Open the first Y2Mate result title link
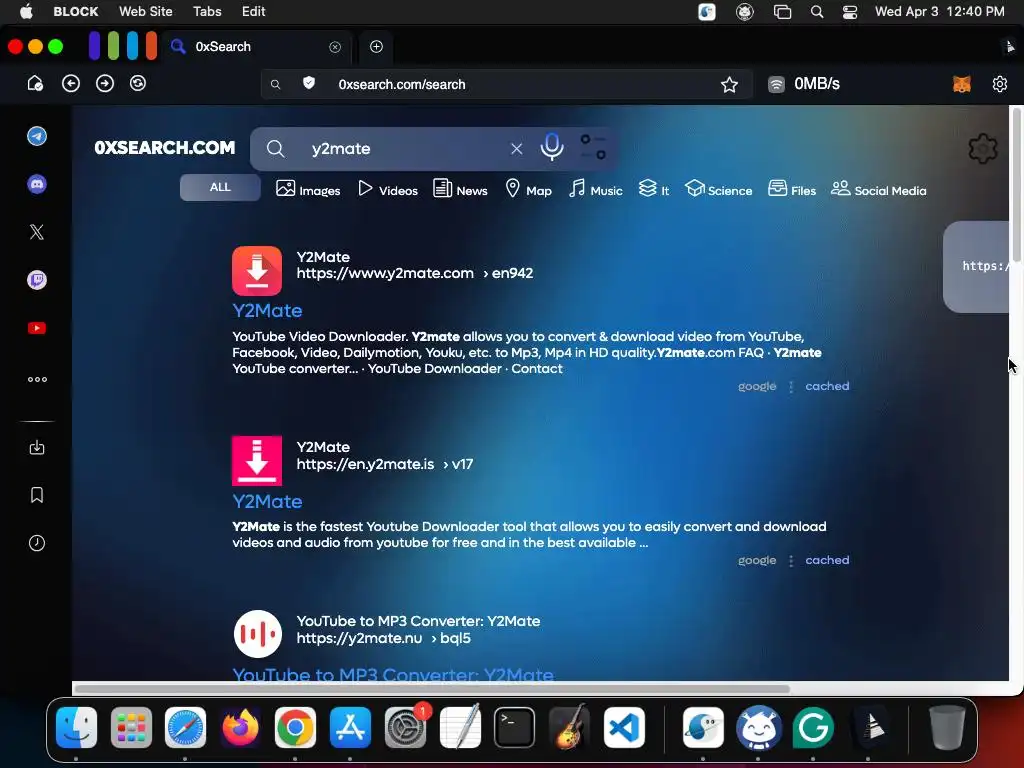Screen dimensions: 1024x768 click(267, 311)
